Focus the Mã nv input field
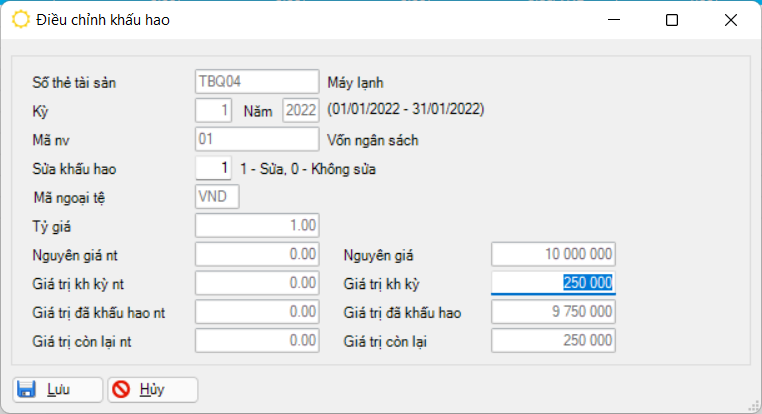The image size is (762, 414). tap(257, 139)
